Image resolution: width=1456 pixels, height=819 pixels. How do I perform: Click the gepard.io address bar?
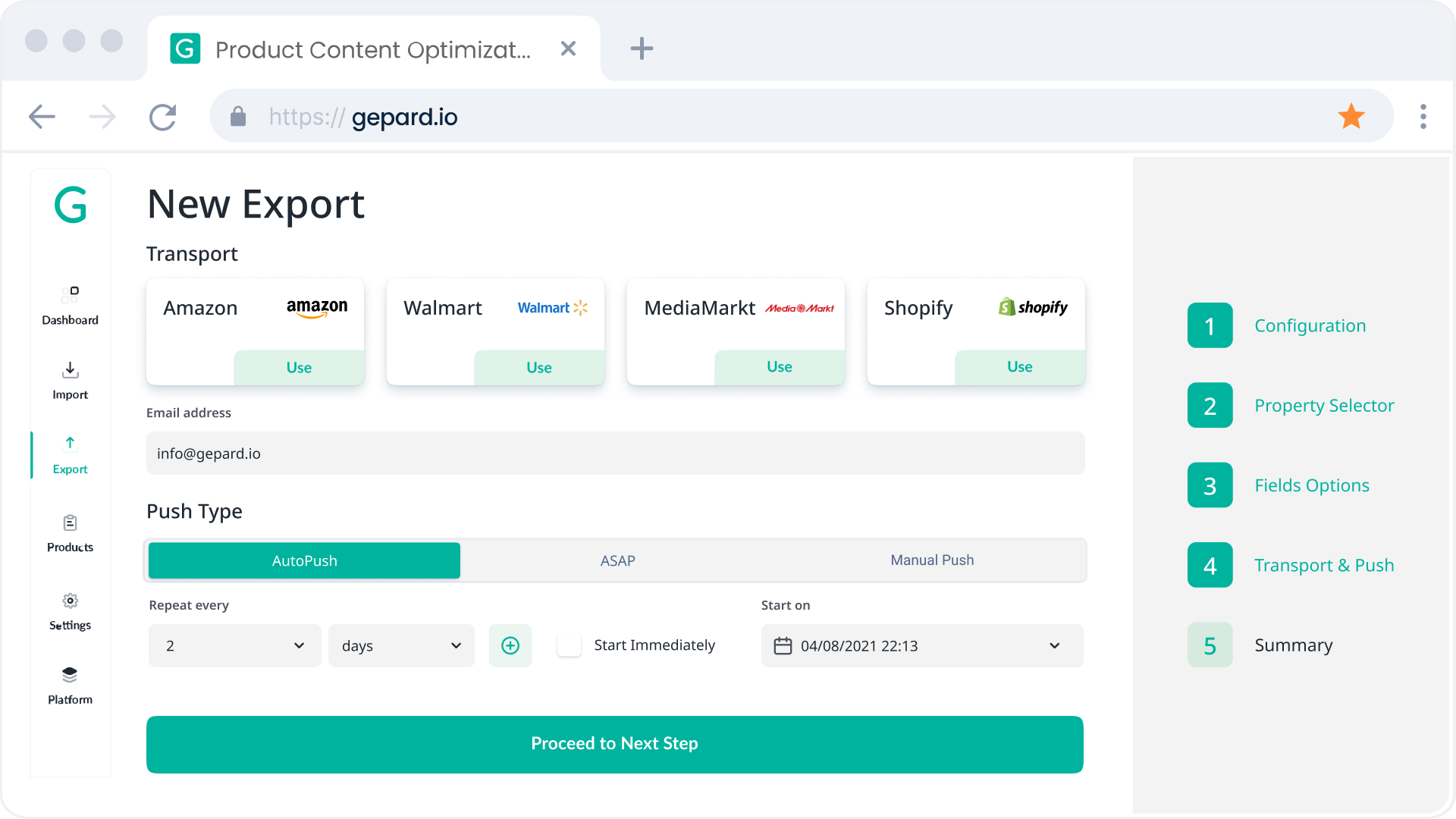pos(802,116)
